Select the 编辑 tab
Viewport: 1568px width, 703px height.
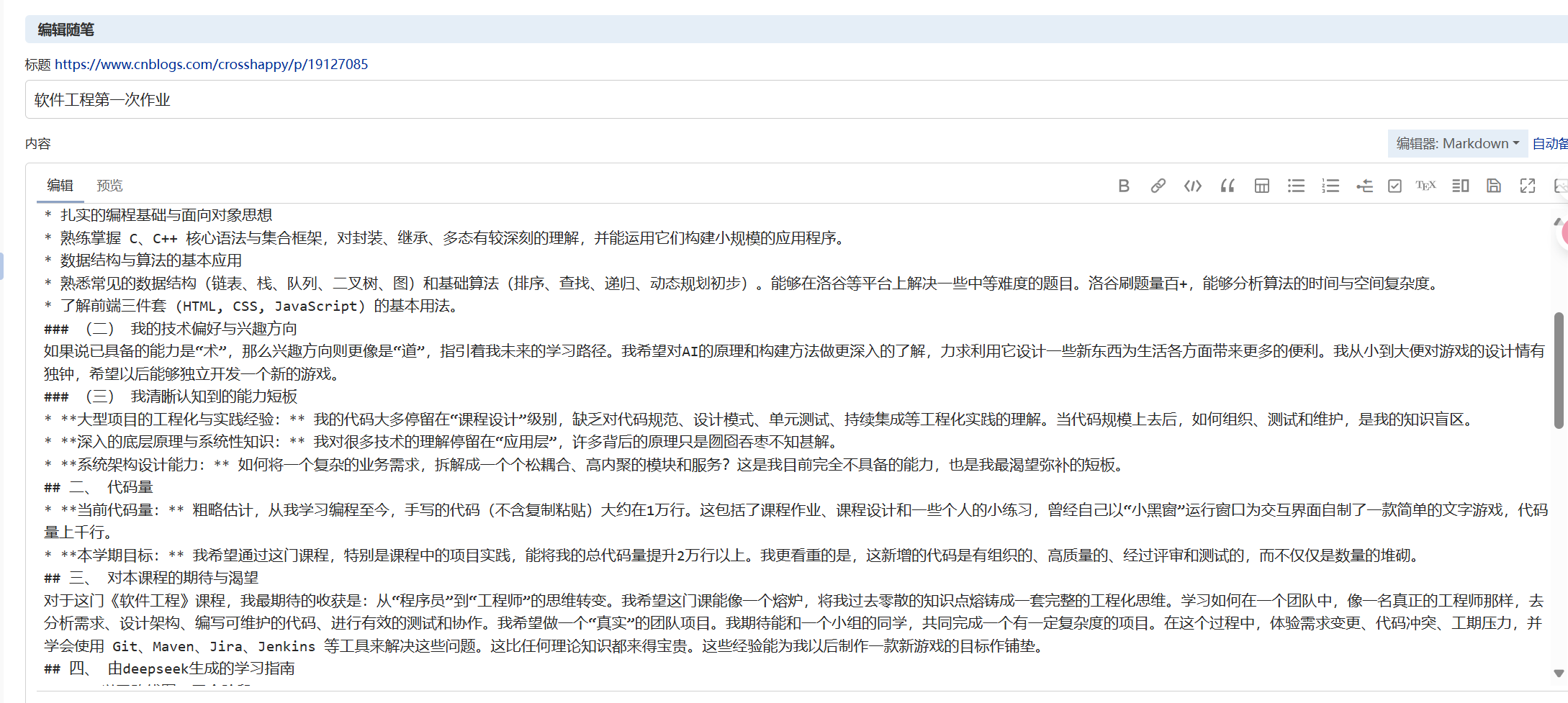tap(60, 185)
